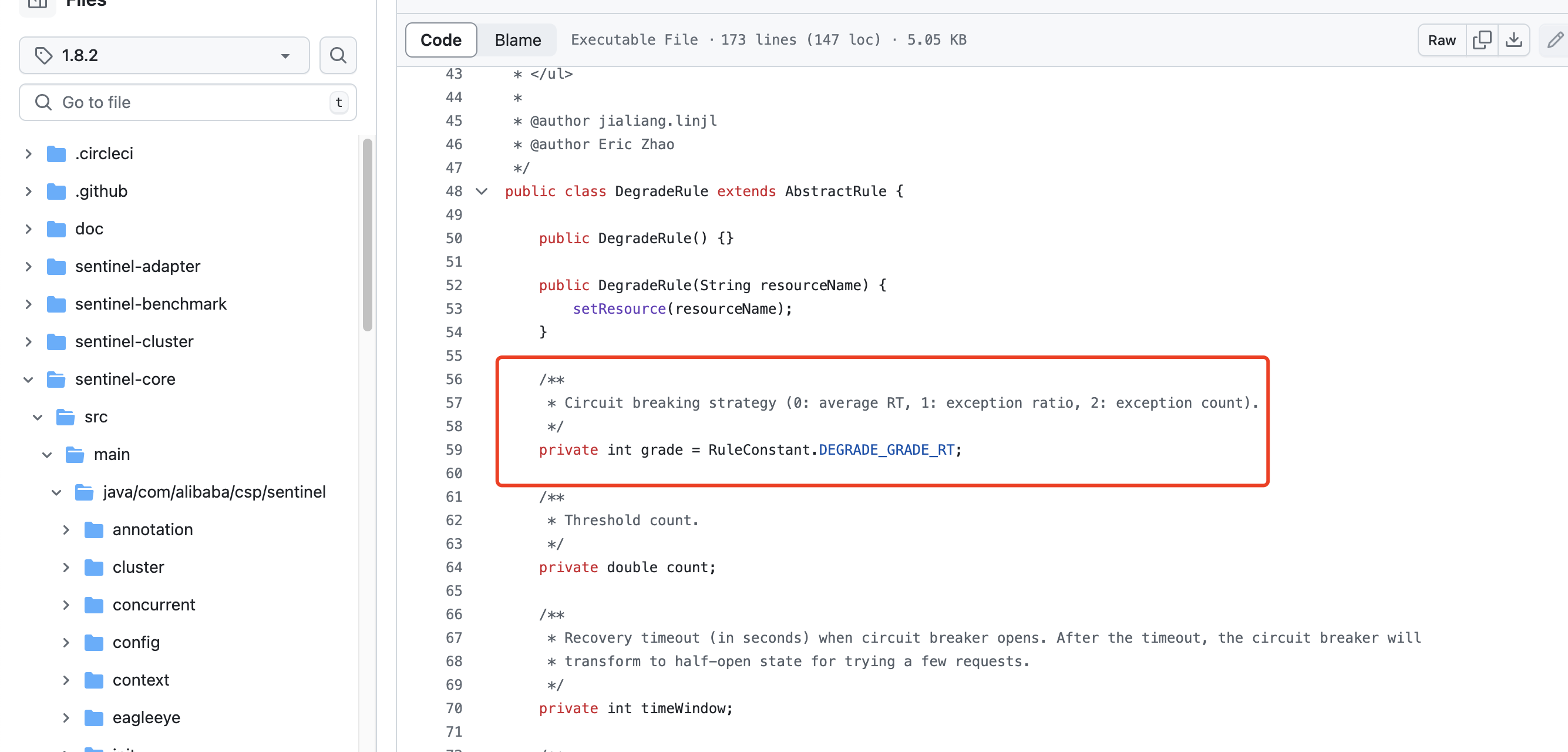1568x752 pixels.
Task: Collapse the sentinel-core folder chevron
Action: [28, 380]
